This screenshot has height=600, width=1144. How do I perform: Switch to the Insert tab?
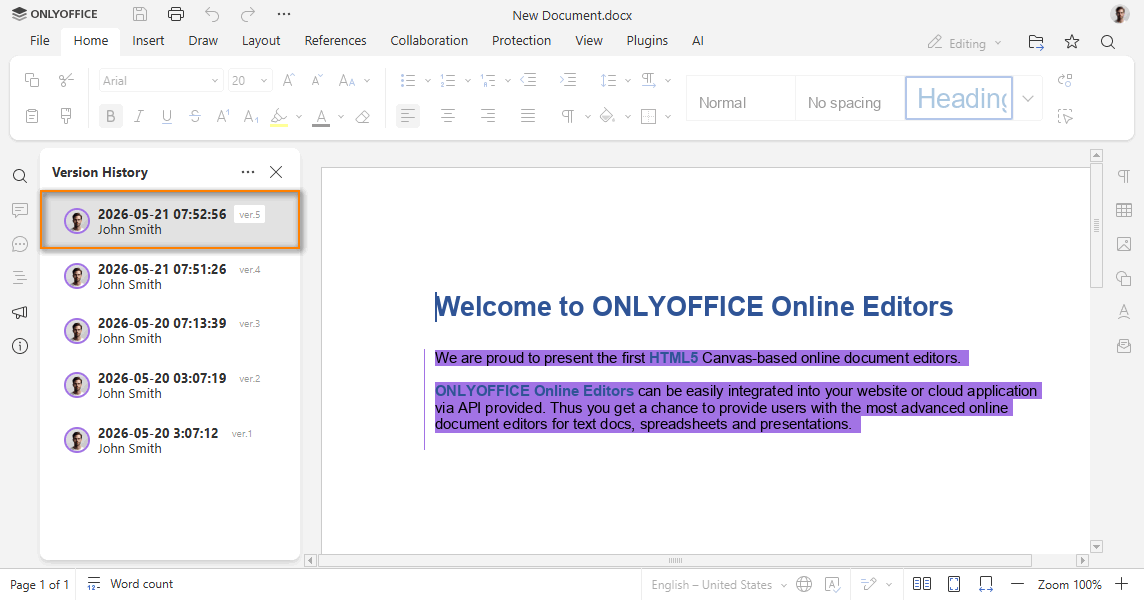pyautogui.click(x=148, y=41)
